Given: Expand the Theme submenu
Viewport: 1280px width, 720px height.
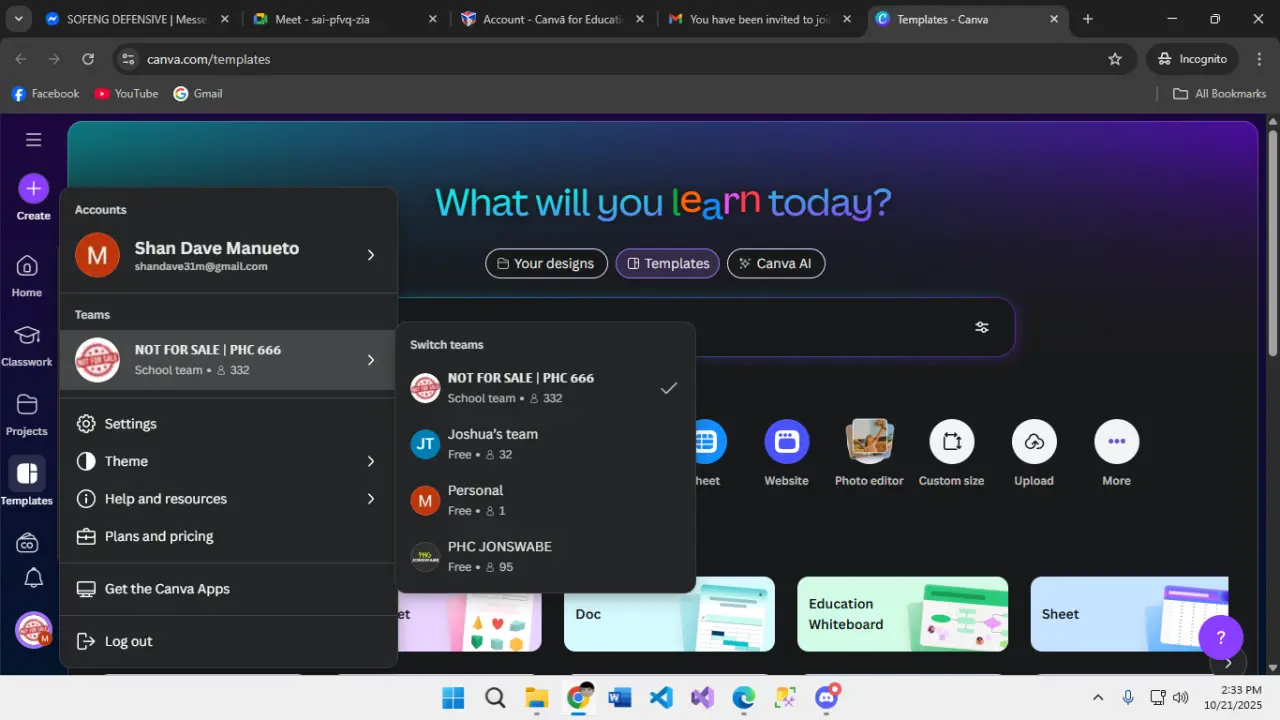Looking at the screenshot, I should click(228, 461).
